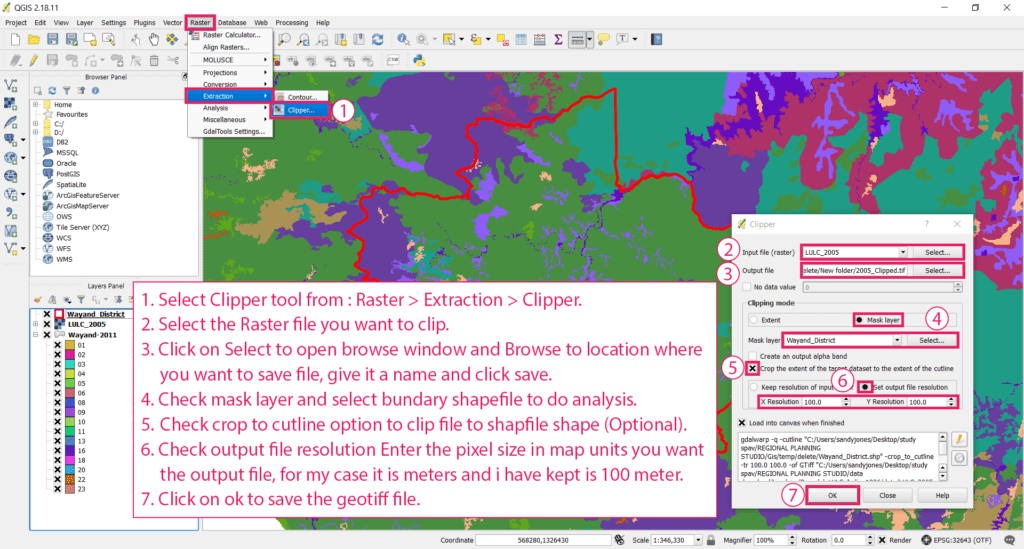Click the CSW MetaSearch icon
Image resolution: width=1024 pixels, height=549 pixels.
point(393,60)
